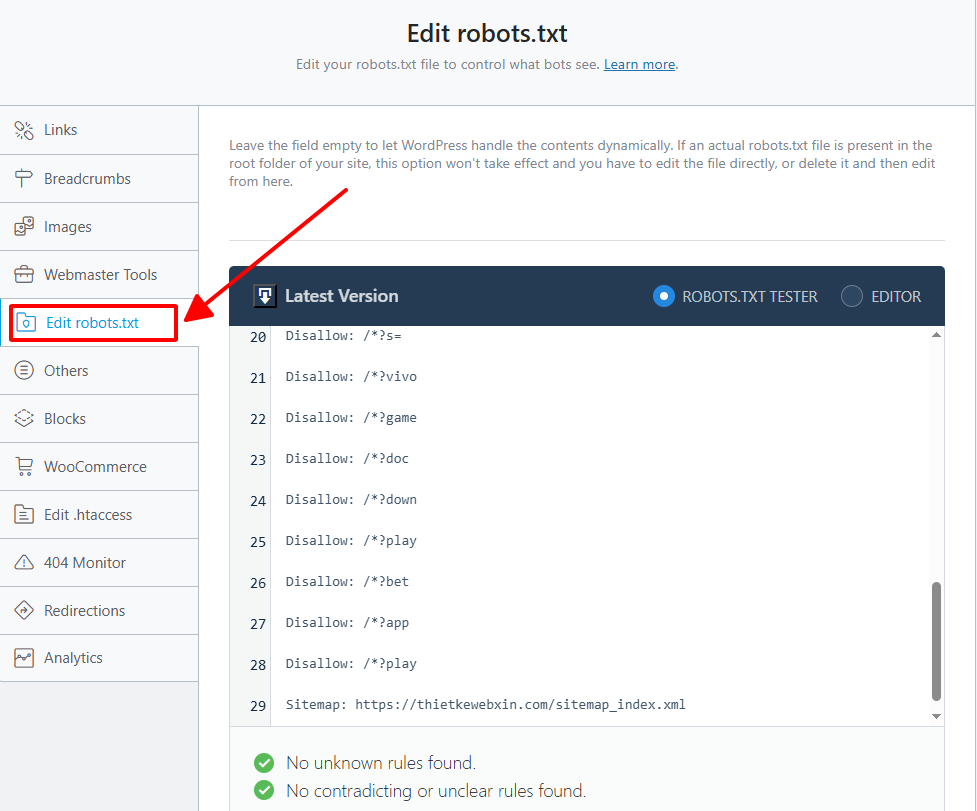The image size is (977, 811).
Task: Click the 404 Monitor warning icon
Action: 24,563
